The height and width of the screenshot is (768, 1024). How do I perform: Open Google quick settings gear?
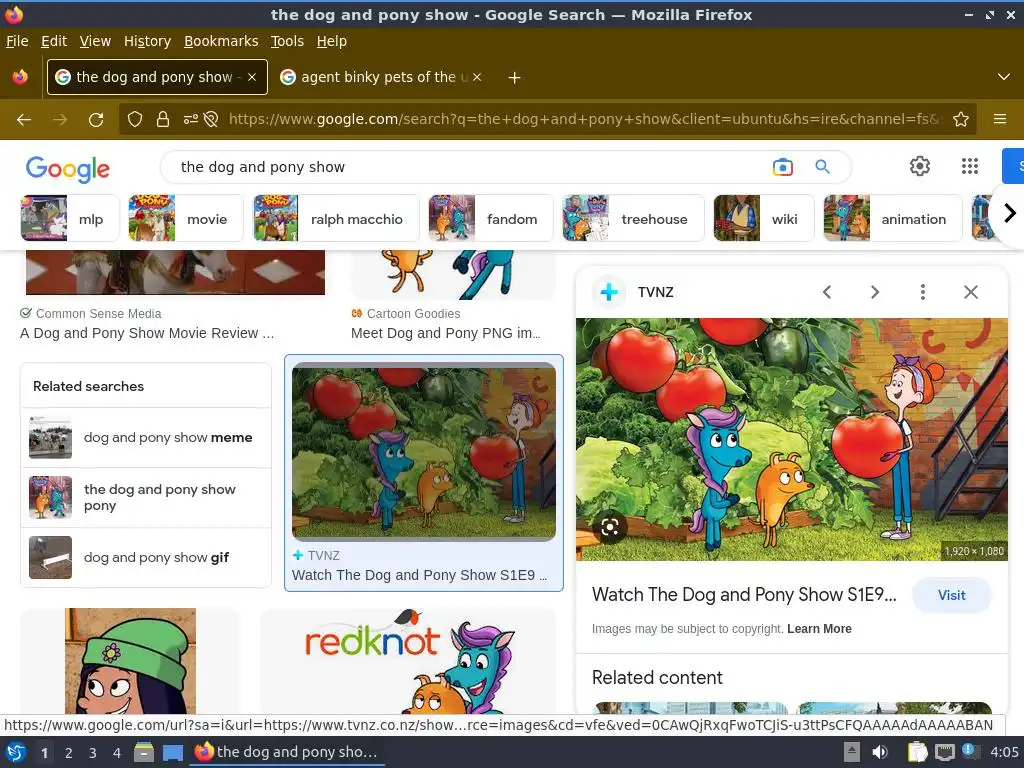pyautogui.click(x=920, y=167)
